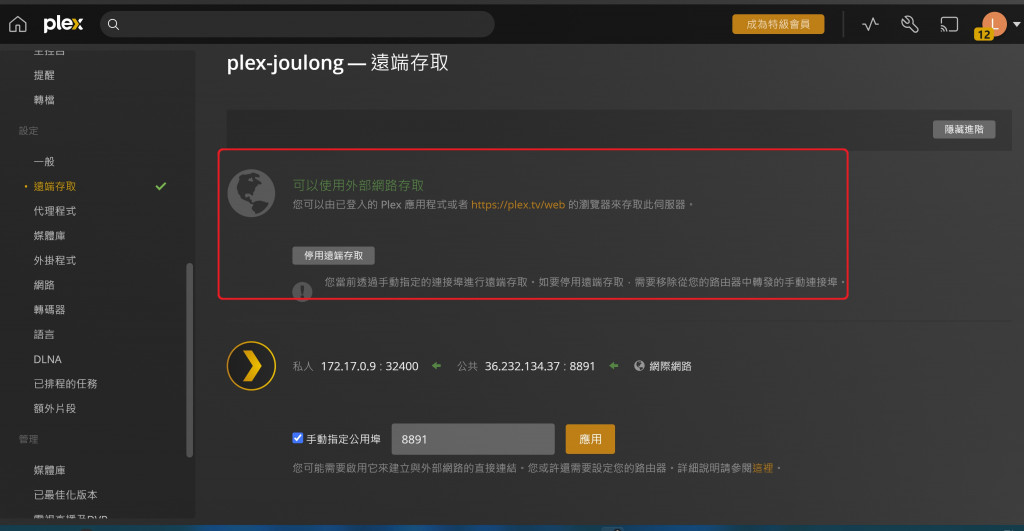Select 已最佳化版本 in sidebar
The image size is (1024, 531).
click(65, 494)
